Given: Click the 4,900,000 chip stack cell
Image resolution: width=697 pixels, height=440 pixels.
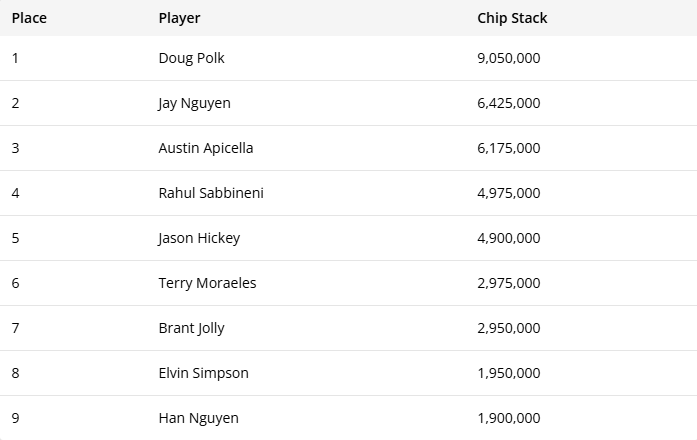Looking at the screenshot, I should [x=509, y=238].
